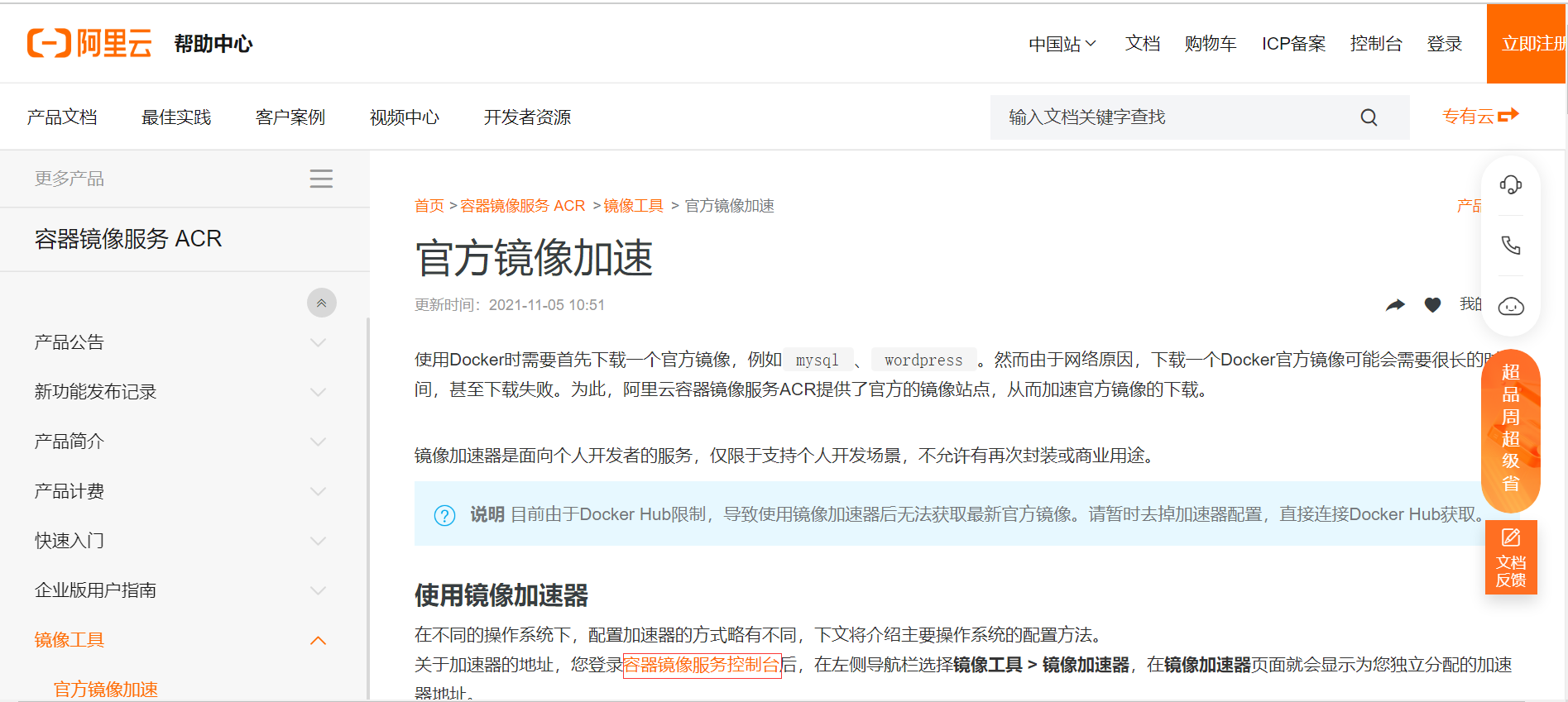Expand the 产品计费 section

point(318,491)
